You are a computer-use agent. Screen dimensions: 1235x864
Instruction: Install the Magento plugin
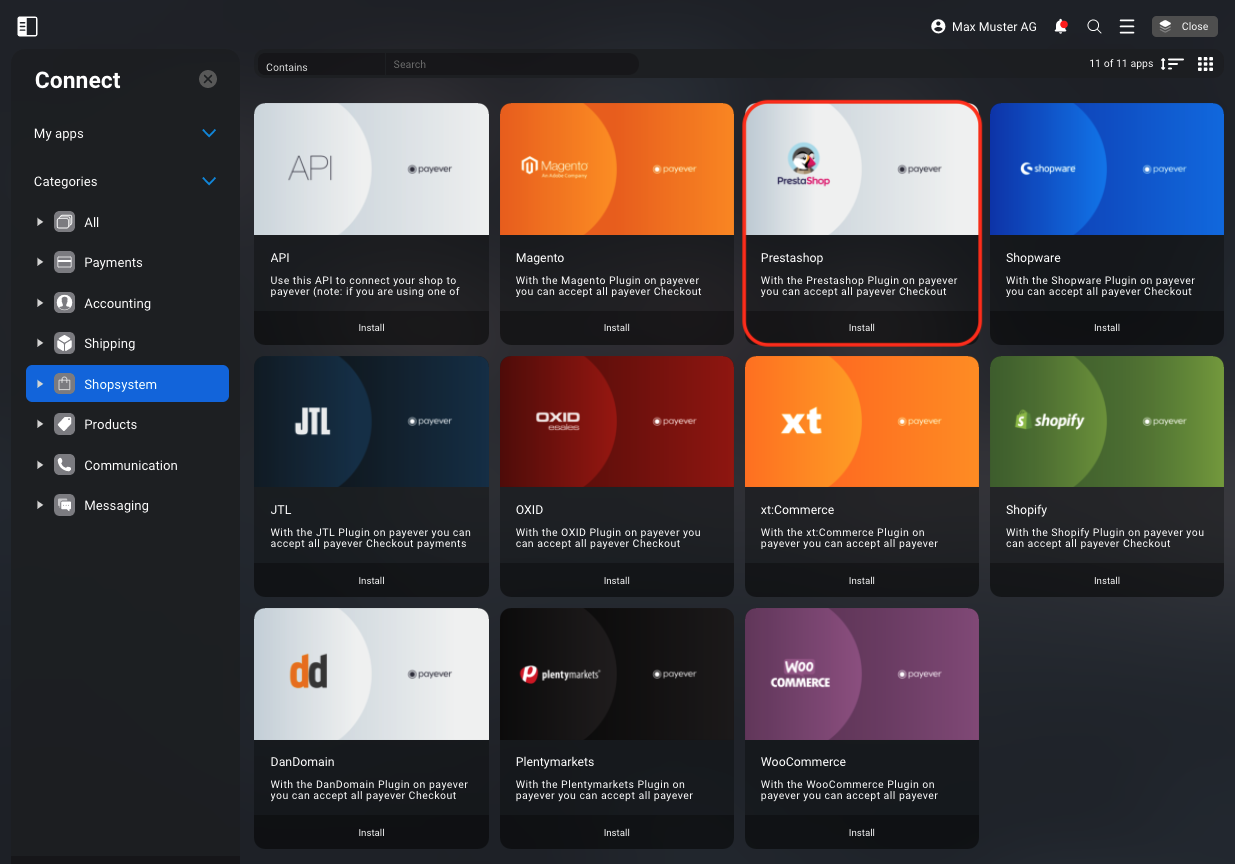(616, 328)
